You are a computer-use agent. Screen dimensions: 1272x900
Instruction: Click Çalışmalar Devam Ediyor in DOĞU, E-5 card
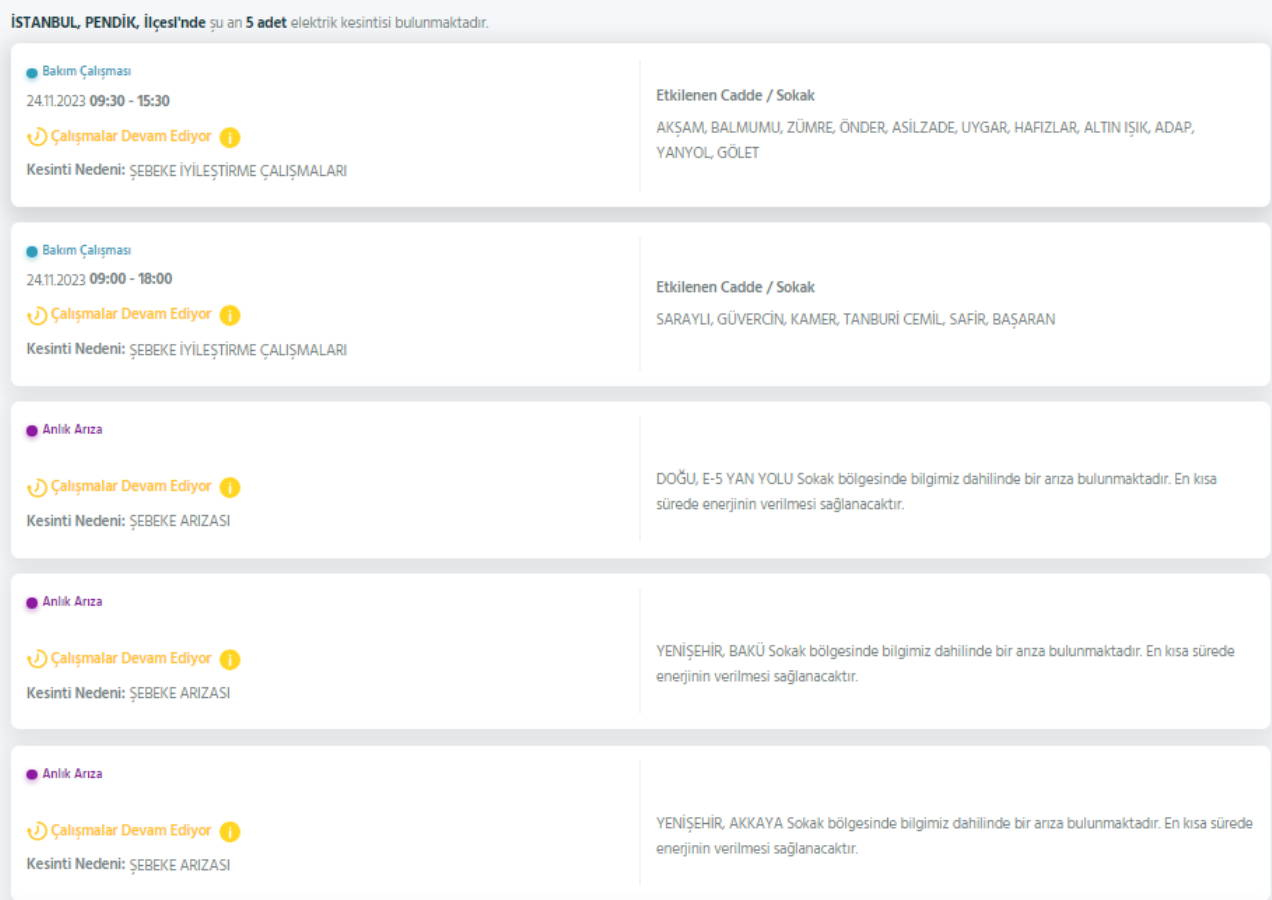131,487
